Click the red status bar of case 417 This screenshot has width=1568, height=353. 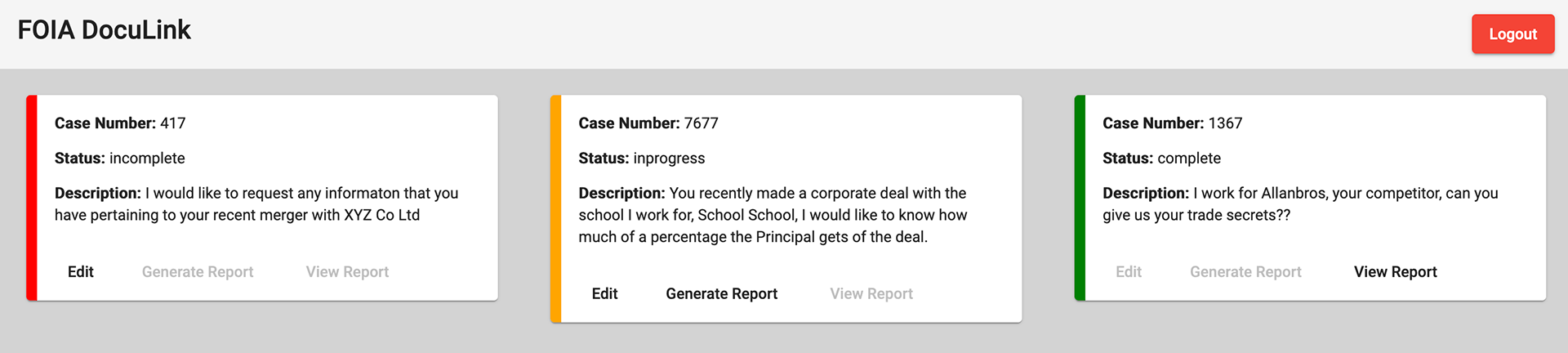(32, 198)
